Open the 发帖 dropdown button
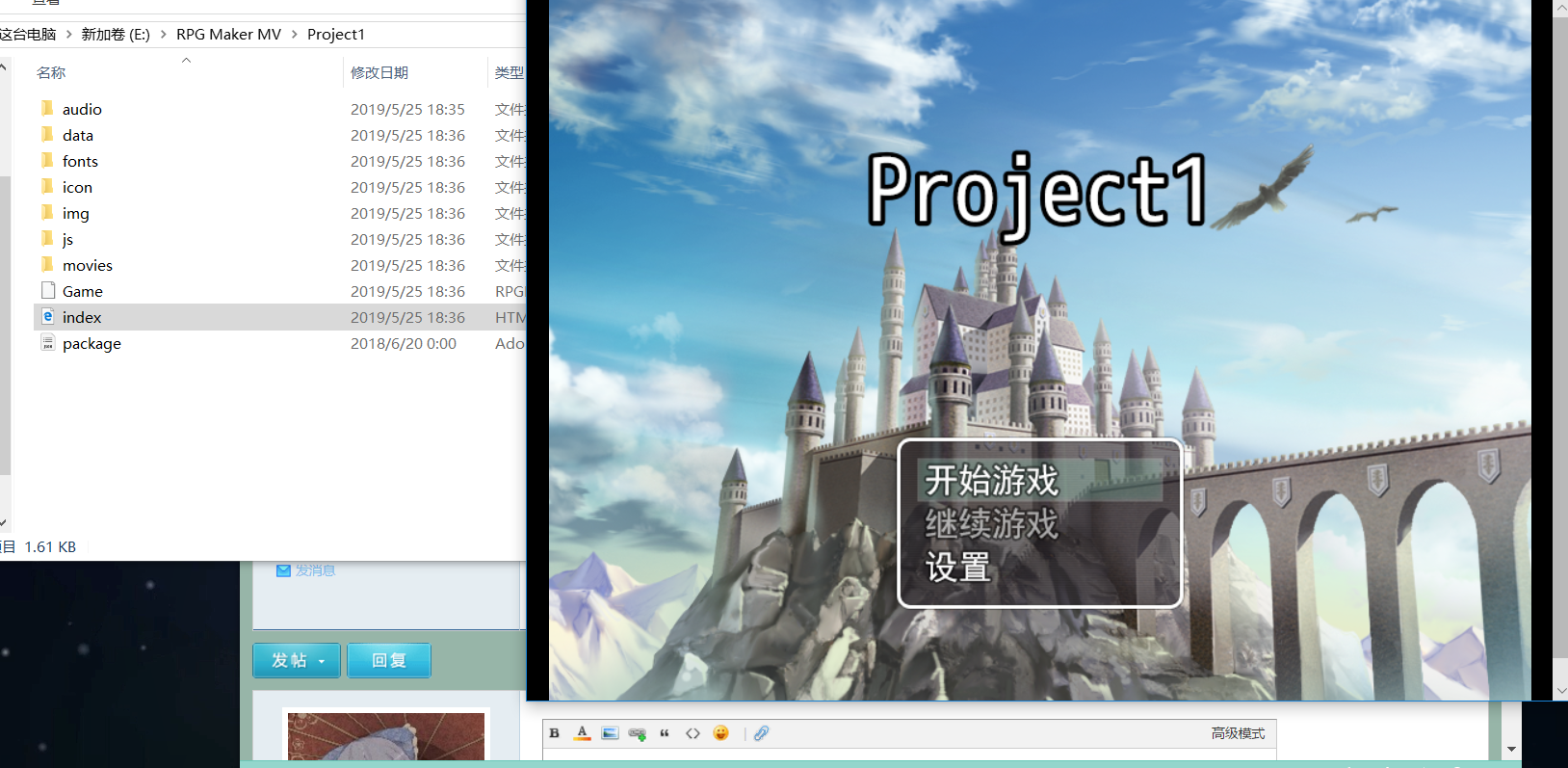The image size is (1568, 768). [x=297, y=660]
